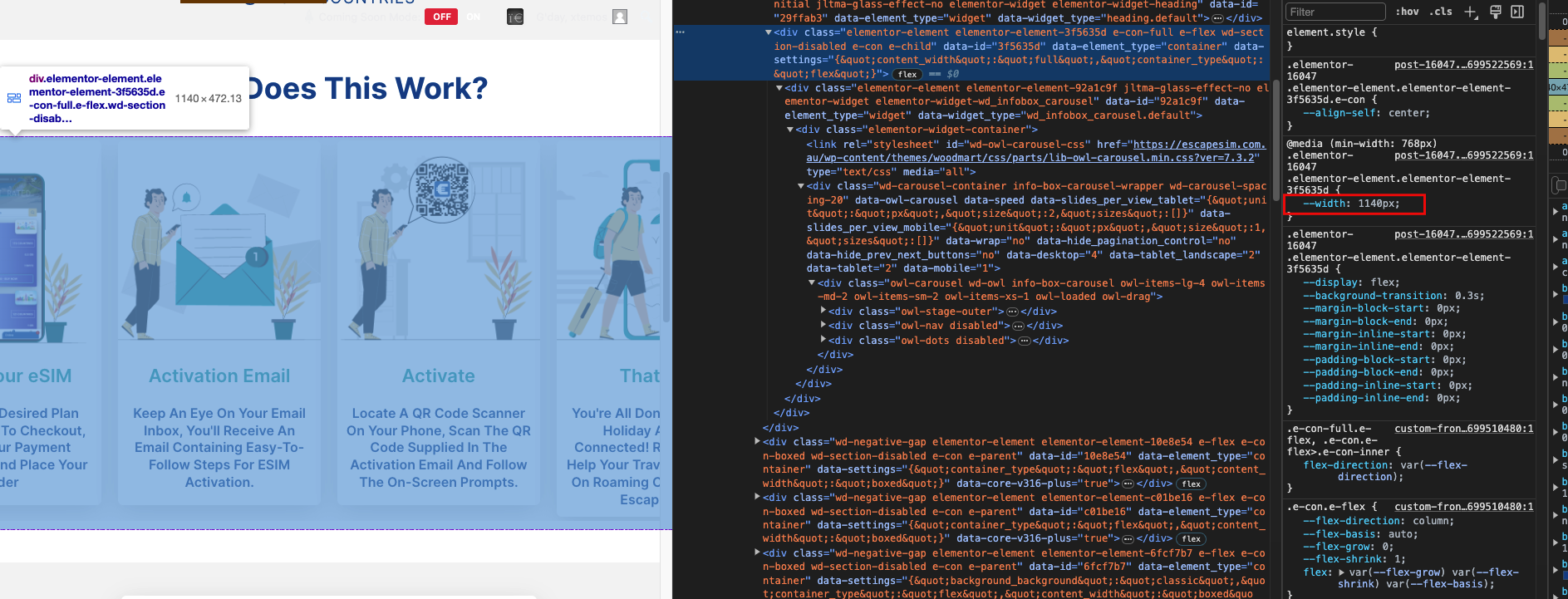Focus the styles Filter input field
This screenshot has height=599, width=1568.
pos(1335,12)
